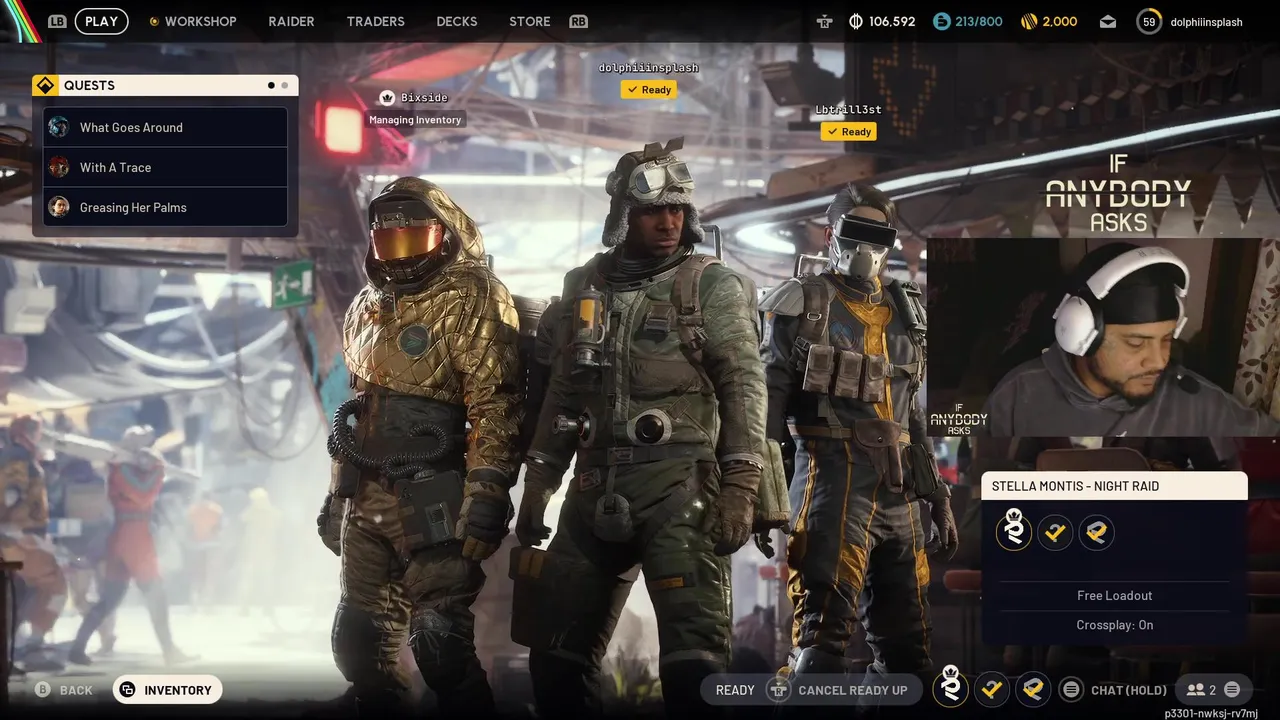1280x720 pixels.
Task: Click the Lbtrill3st player name
Action: pyautogui.click(x=848, y=109)
